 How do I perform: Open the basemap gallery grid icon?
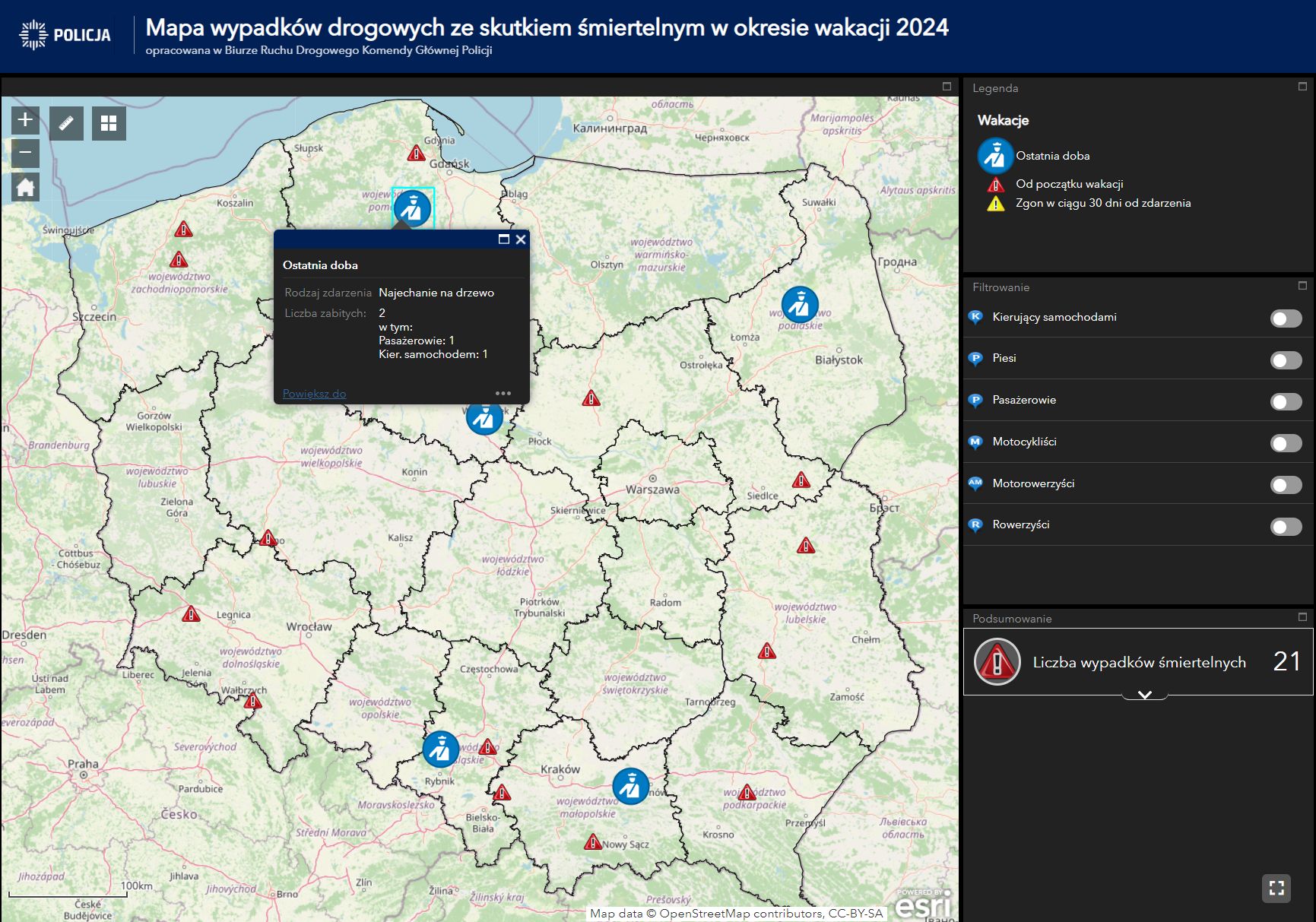[109, 123]
